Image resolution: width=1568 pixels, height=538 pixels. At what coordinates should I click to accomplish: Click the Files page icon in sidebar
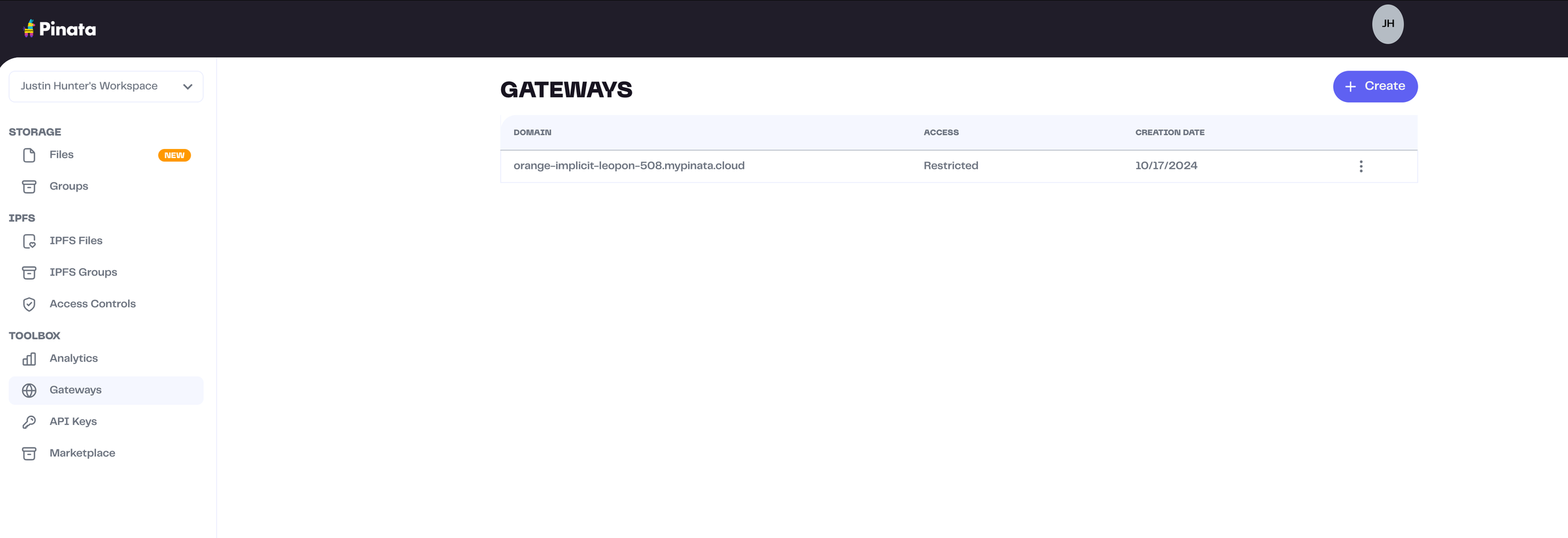(x=29, y=155)
